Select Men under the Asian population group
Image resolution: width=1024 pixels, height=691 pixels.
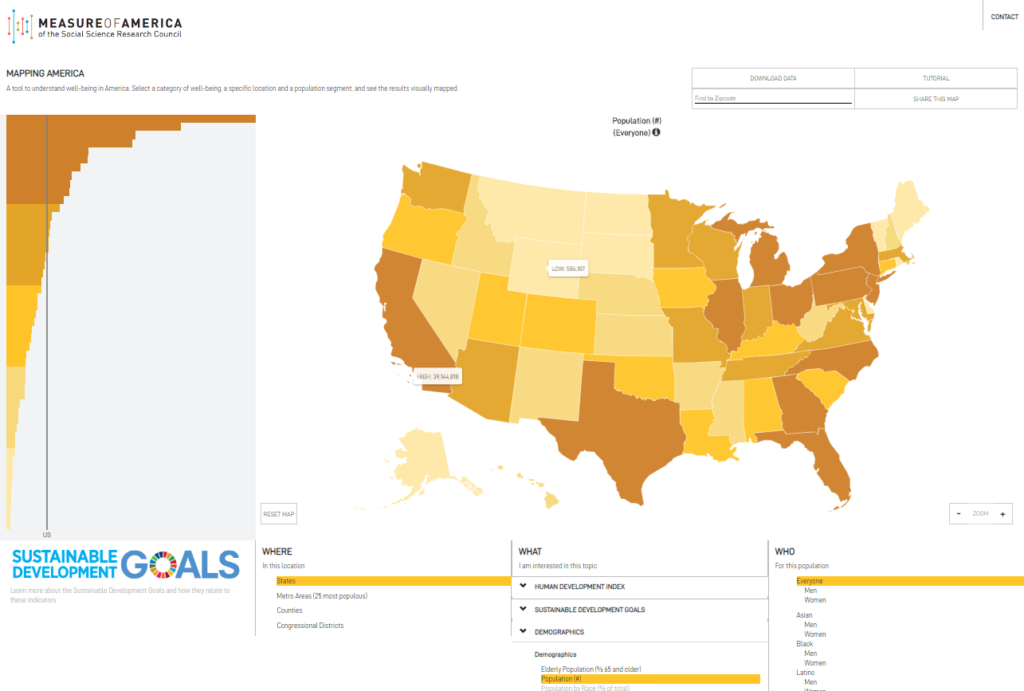coord(810,624)
